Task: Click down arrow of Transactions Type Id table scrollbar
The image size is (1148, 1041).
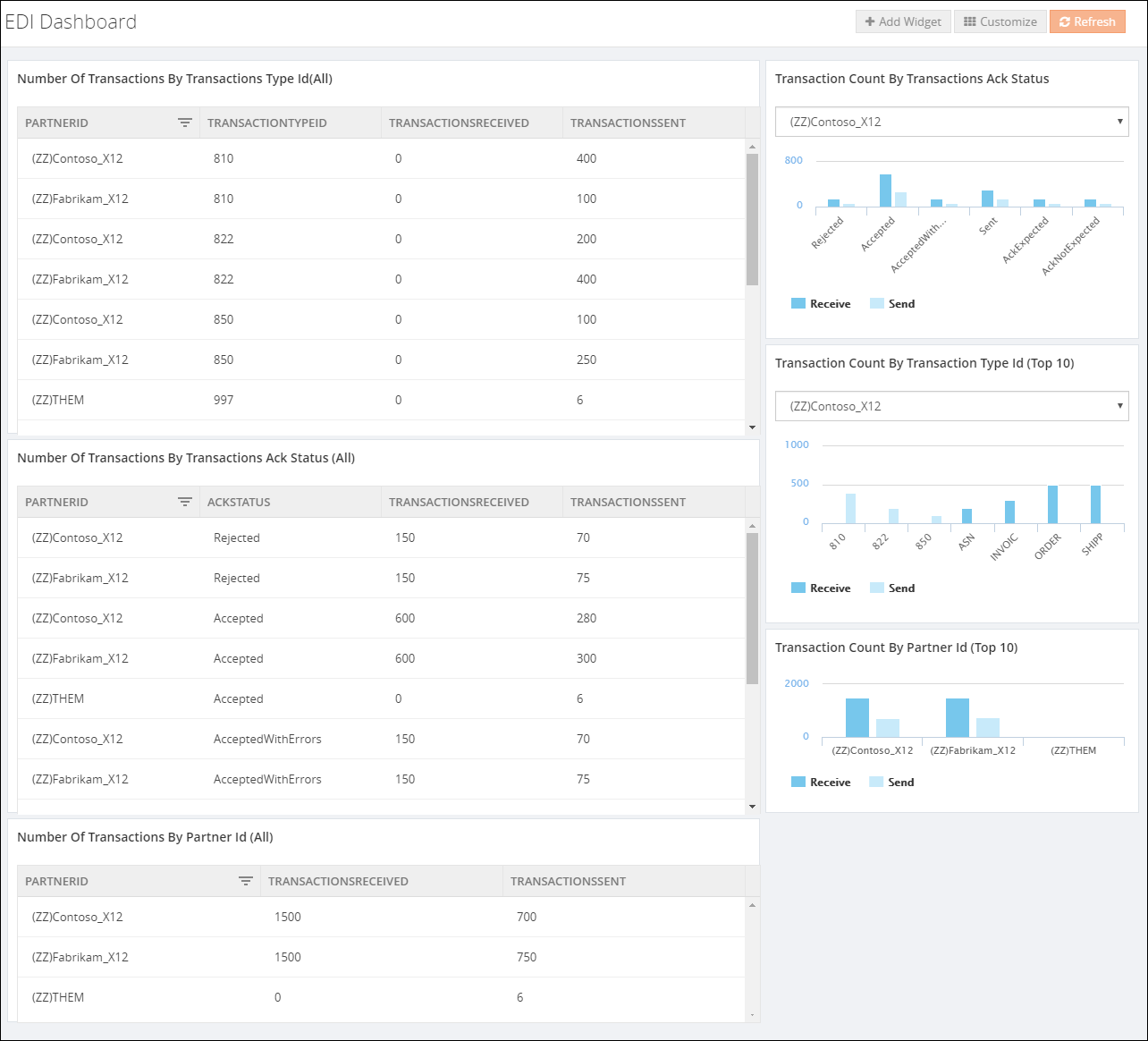Action: pos(753,427)
